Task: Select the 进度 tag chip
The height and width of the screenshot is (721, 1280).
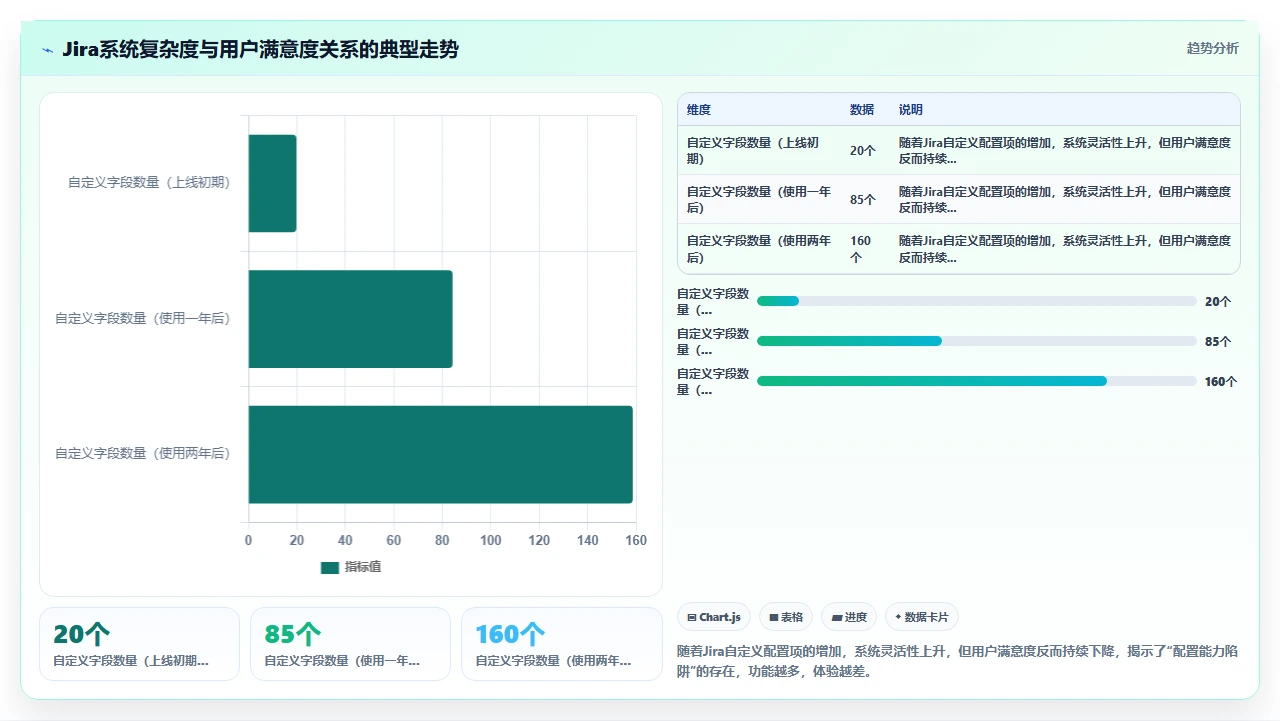Action: click(x=849, y=617)
